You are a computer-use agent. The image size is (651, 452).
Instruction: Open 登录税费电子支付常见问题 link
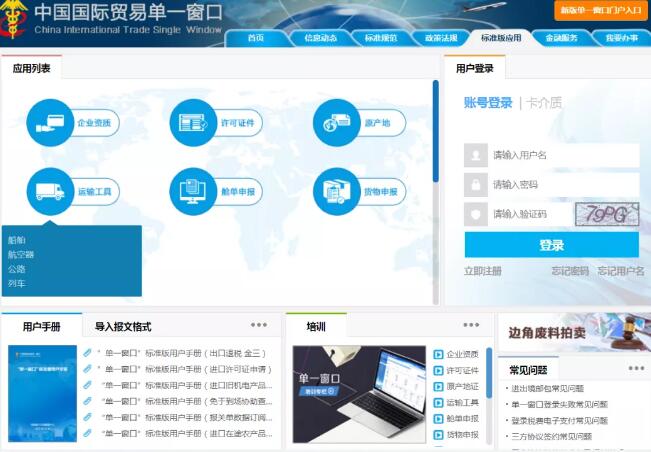[x=559, y=420]
